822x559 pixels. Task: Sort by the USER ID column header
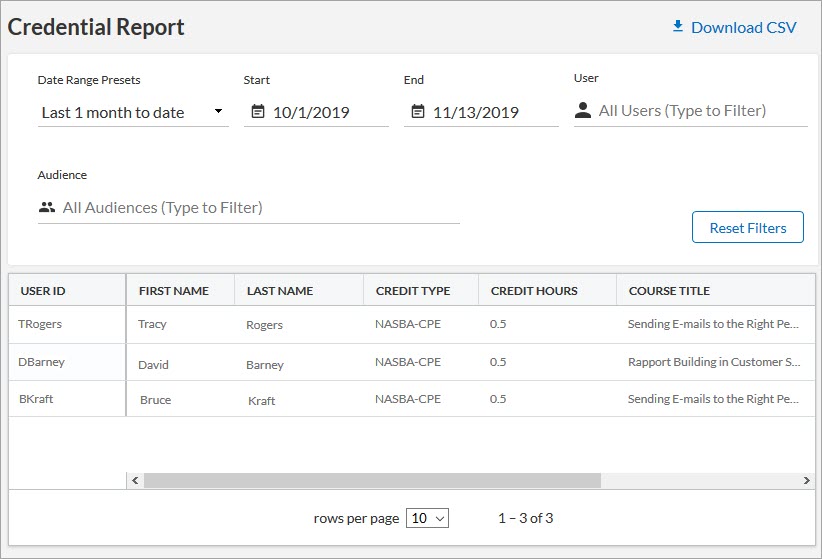pyautogui.click(x=43, y=291)
